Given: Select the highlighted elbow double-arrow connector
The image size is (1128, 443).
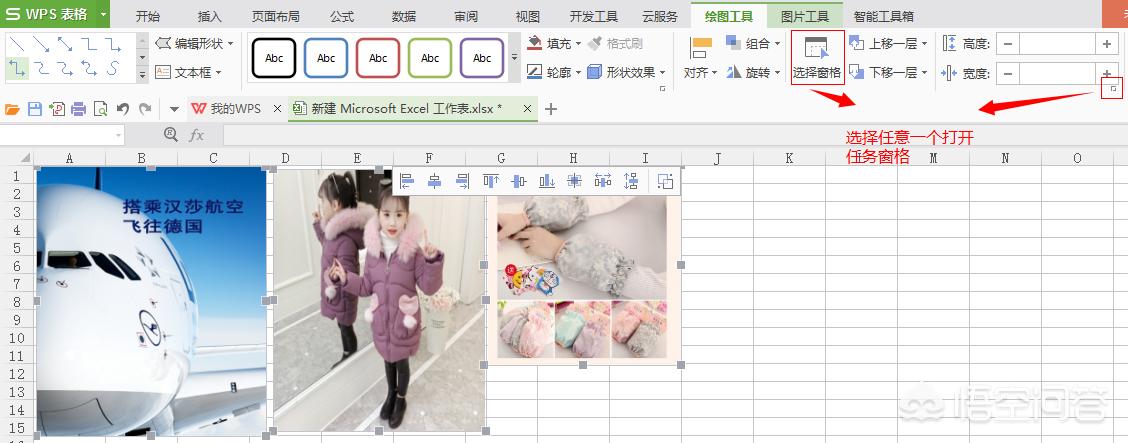Looking at the screenshot, I should point(17,69).
